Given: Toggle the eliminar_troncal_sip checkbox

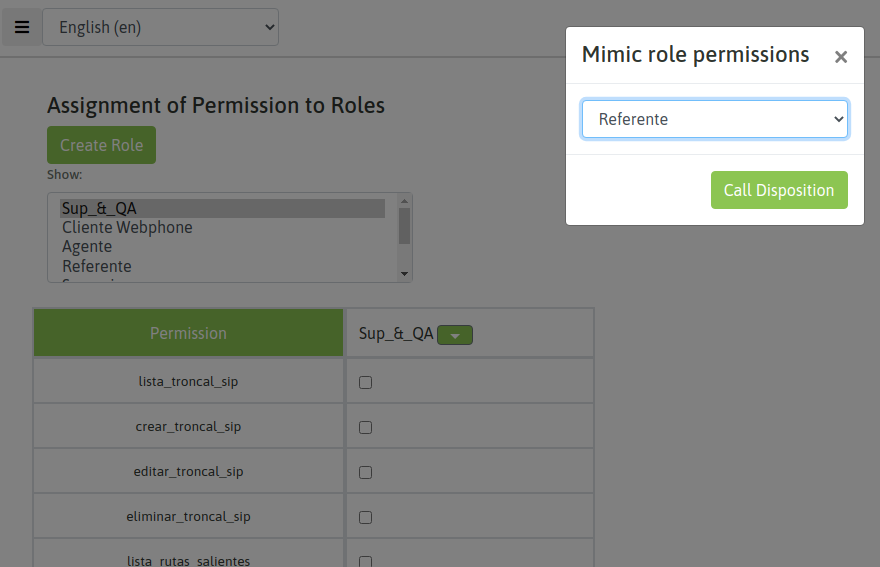Looking at the screenshot, I should click(365, 517).
